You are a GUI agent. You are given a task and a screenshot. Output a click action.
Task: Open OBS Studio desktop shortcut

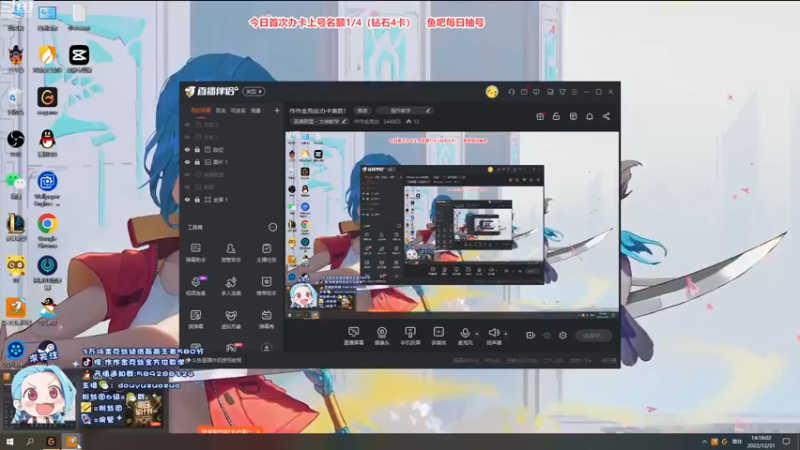15,143
